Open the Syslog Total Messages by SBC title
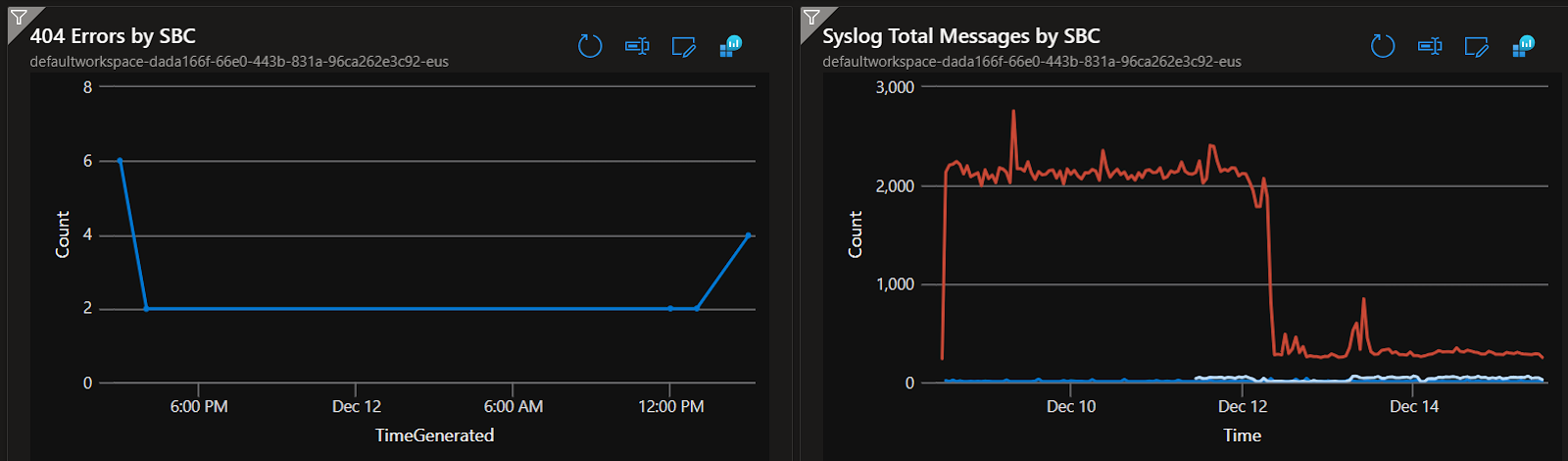This screenshot has width=1568, height=461. point(961,36)
